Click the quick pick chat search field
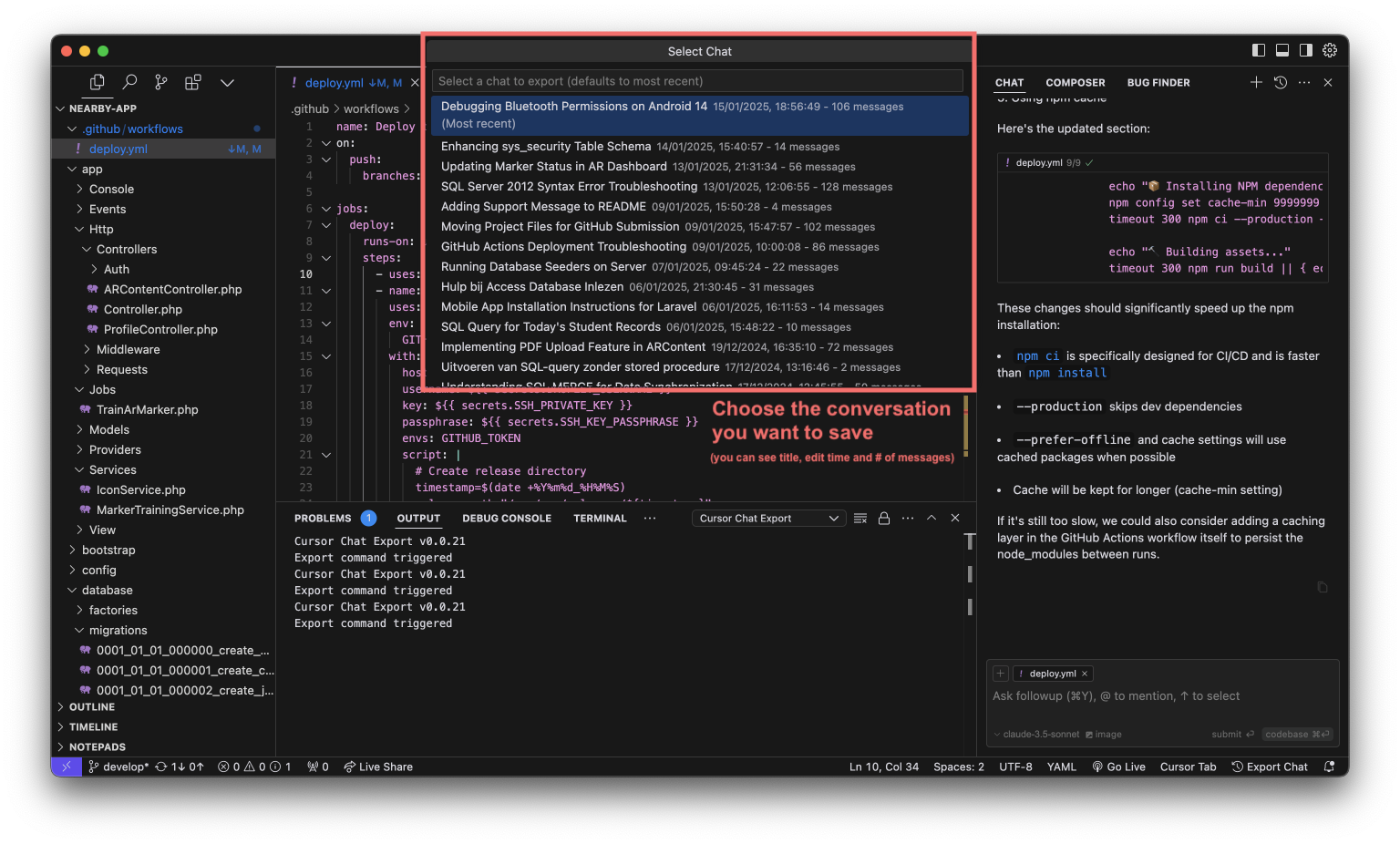 point(697,81)
